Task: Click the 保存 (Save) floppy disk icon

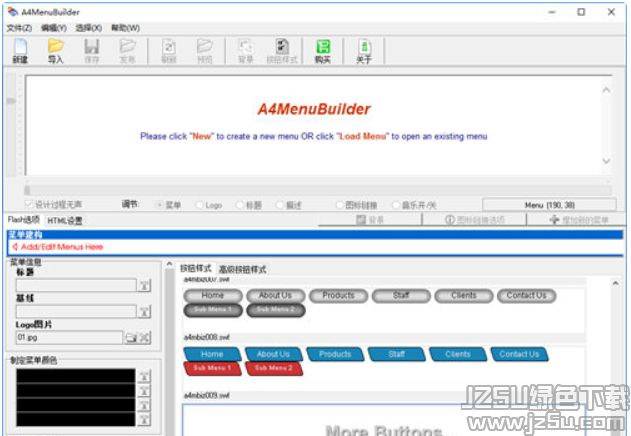Action: (x=91, y=51)
